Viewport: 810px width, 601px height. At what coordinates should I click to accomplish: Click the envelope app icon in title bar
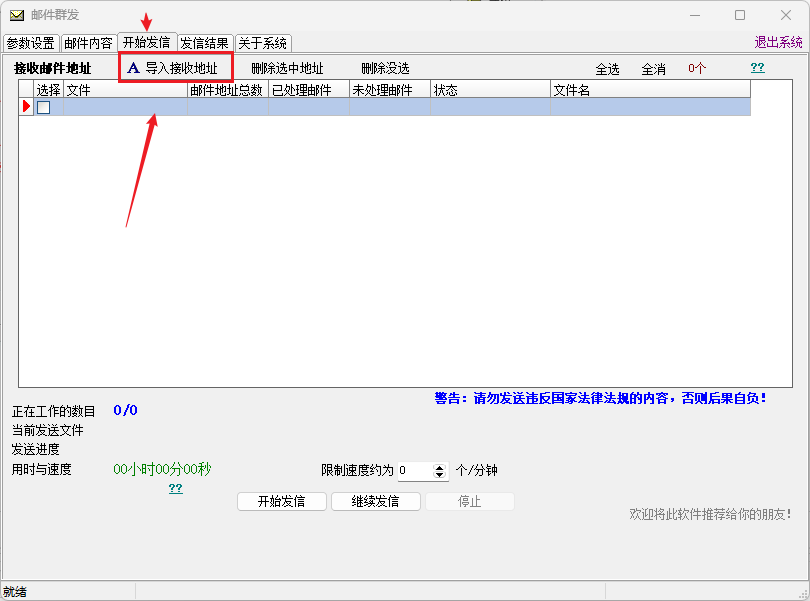coord(17,15)
